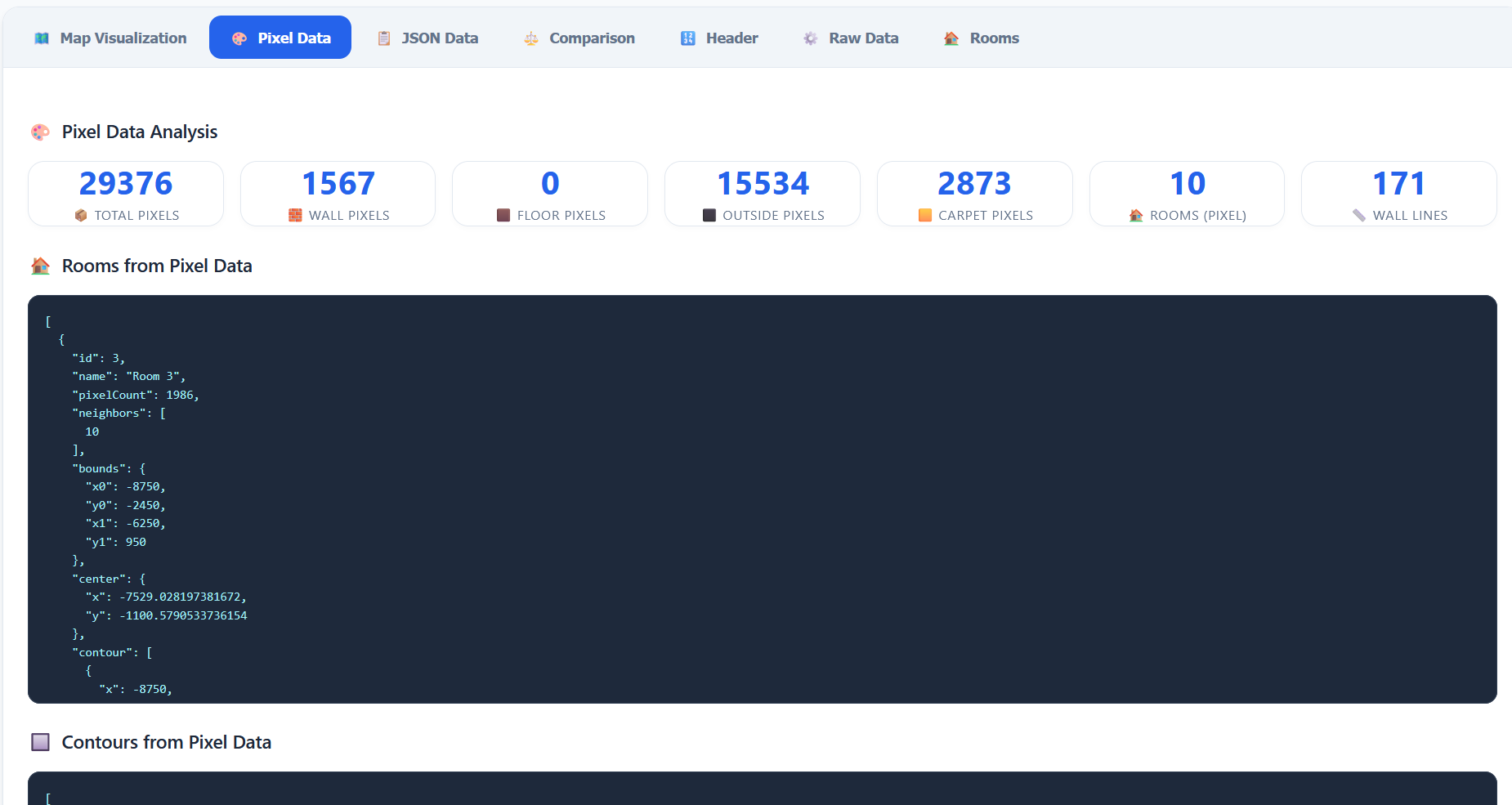Click the brick icon next to WALL PIXELS
The height and width of the screenshot is (805, 1512).
click(295, 216)
